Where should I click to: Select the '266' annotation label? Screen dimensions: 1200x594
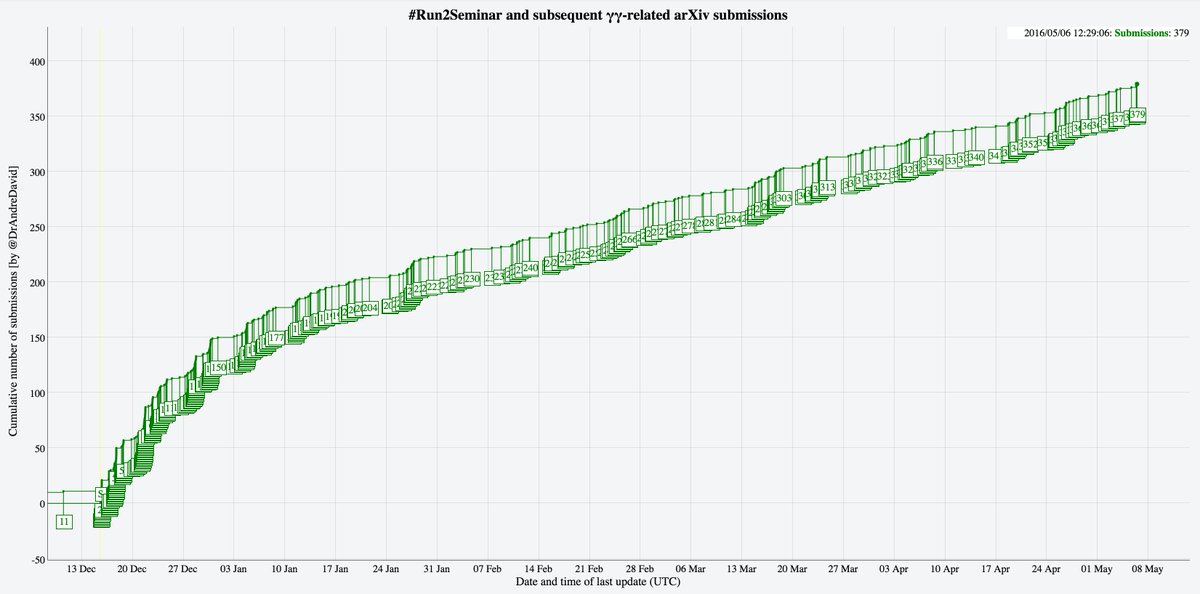tap(629, 240)
